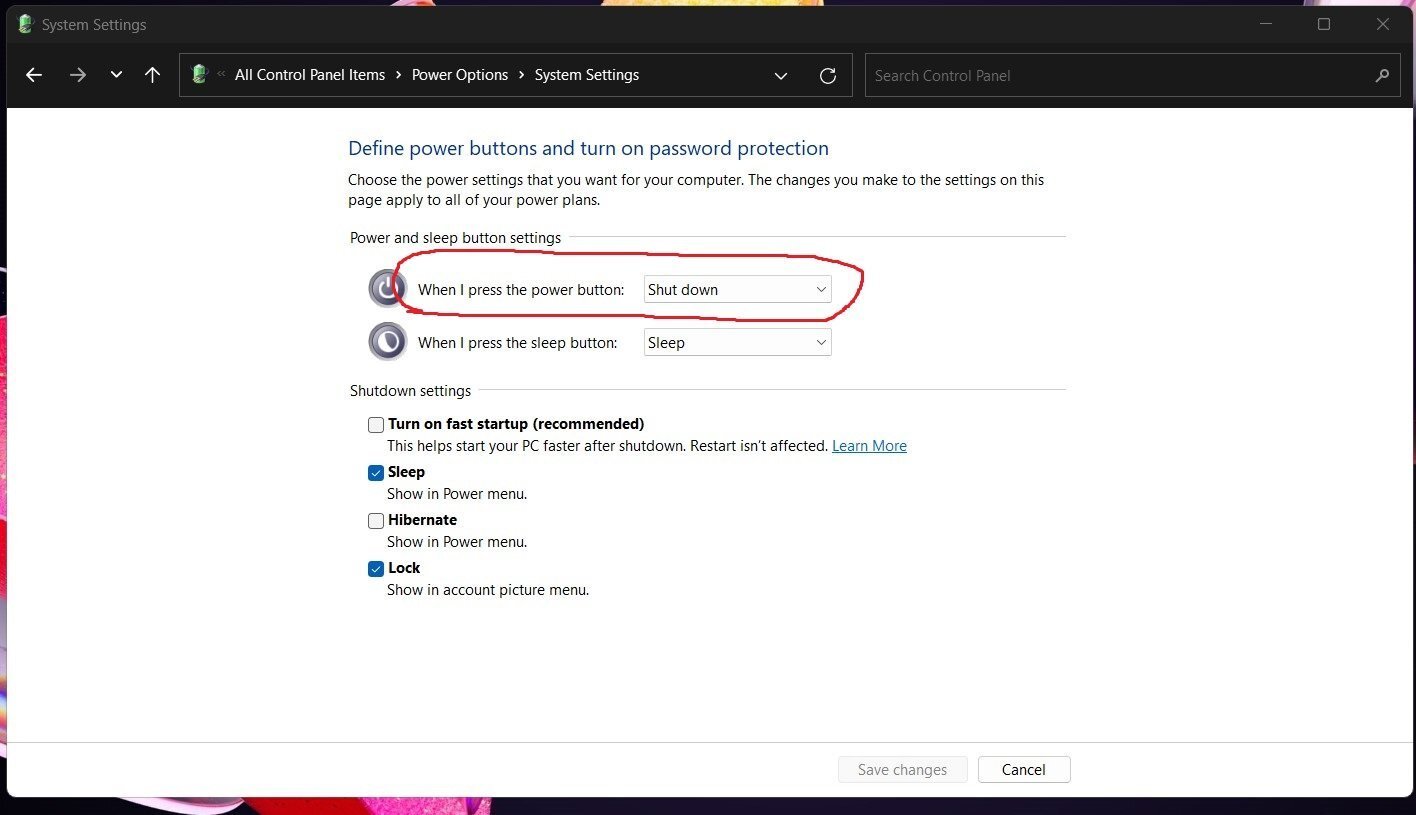Open the sleep button action dropdown
This screenshot has height=815, width=1416.
(x=737, y=343)
